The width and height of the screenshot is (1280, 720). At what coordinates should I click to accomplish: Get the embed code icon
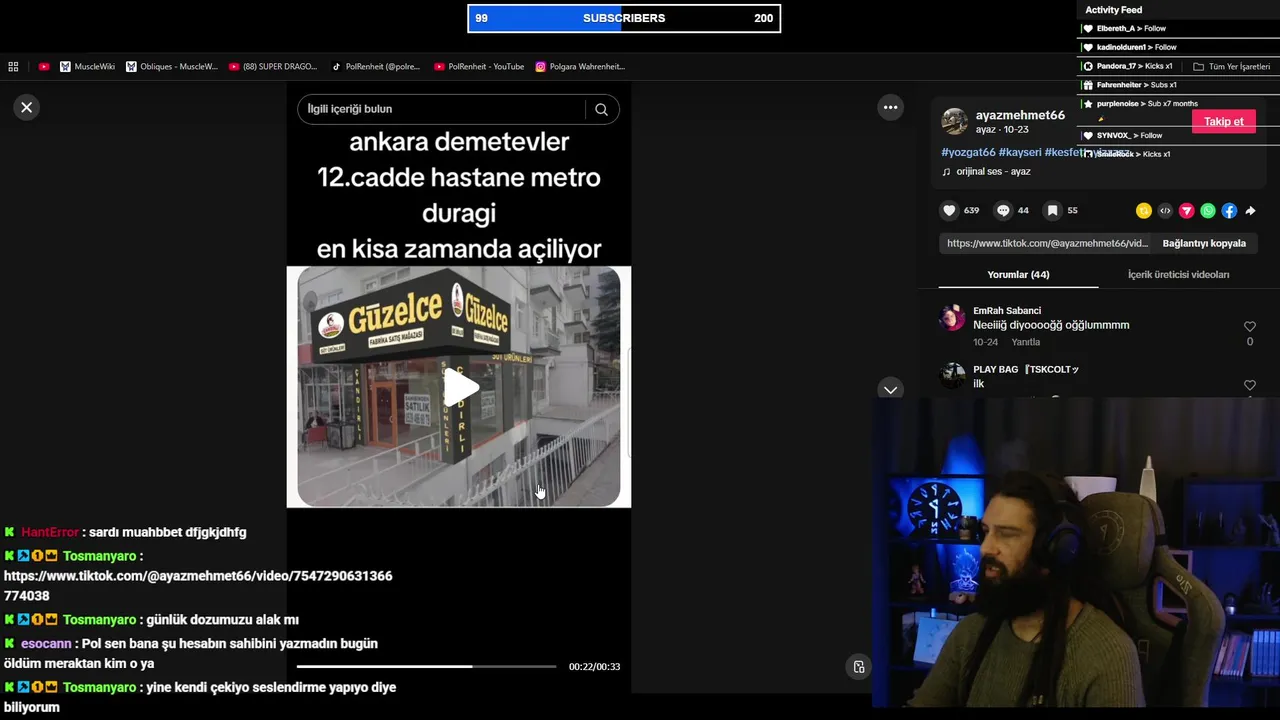[x=1165, y=210]
